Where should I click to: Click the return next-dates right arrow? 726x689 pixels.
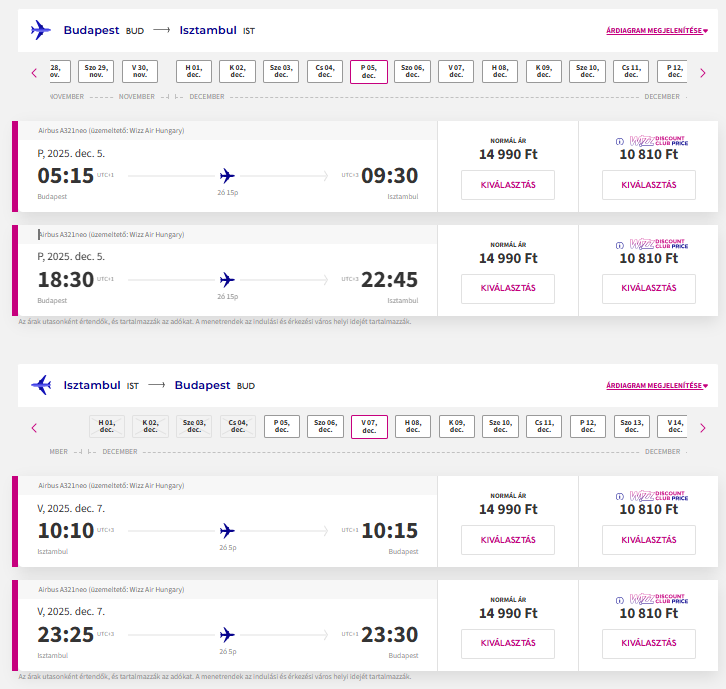[x=702, y=428]
